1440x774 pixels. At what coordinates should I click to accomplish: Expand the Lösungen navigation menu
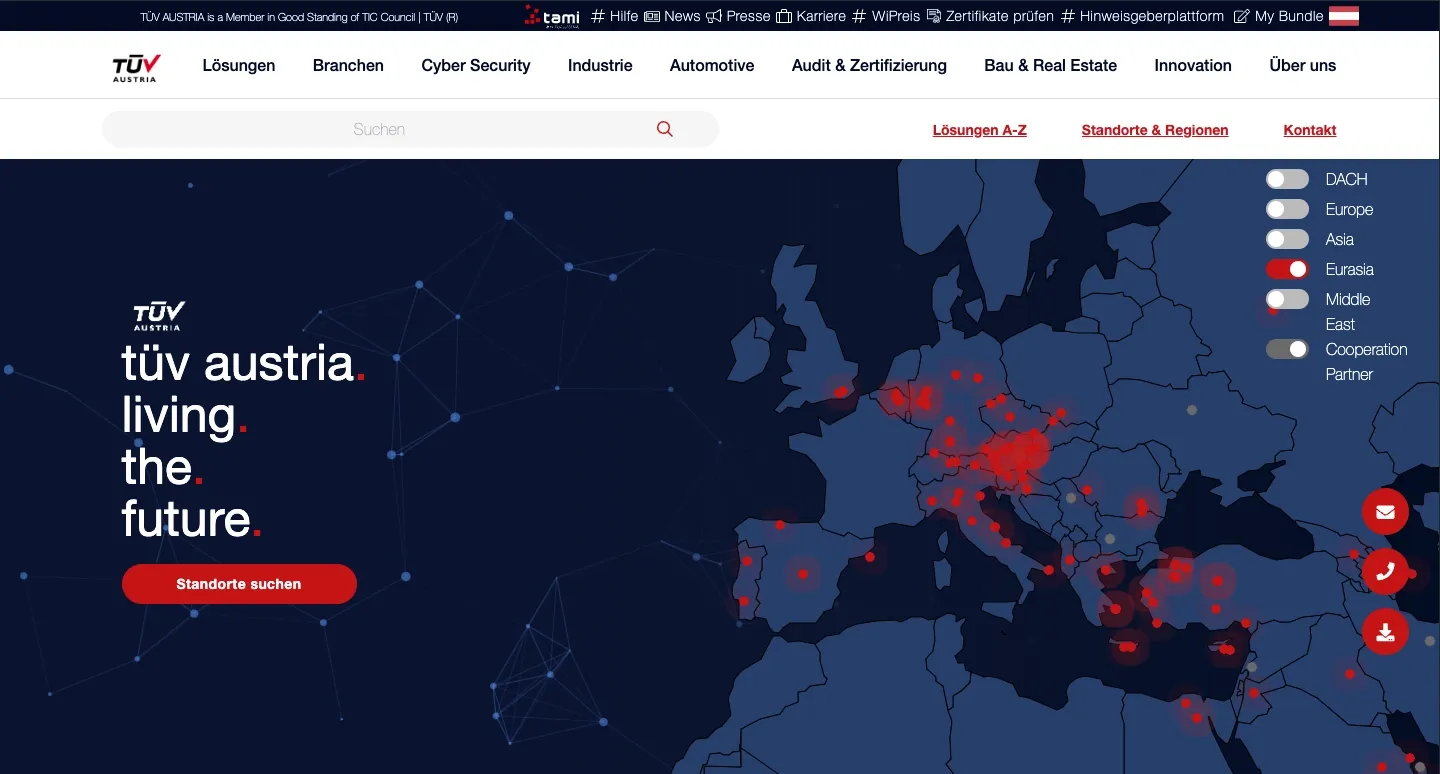point(239,65)
